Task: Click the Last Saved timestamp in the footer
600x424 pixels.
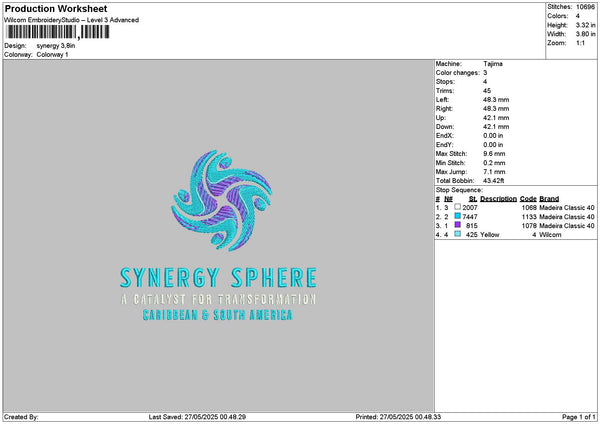Action: tap(197, 417)
